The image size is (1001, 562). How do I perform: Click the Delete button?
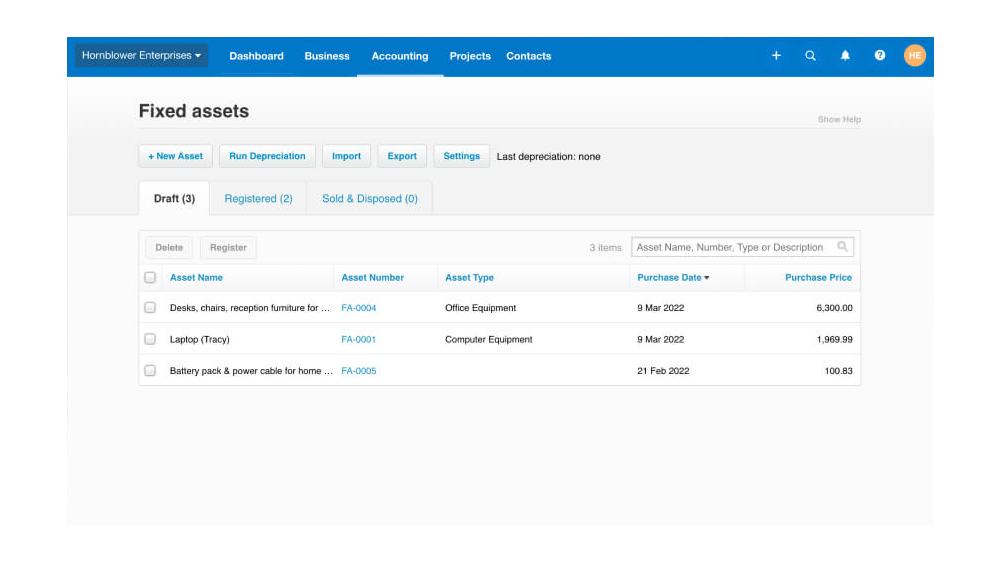point(169,247)
